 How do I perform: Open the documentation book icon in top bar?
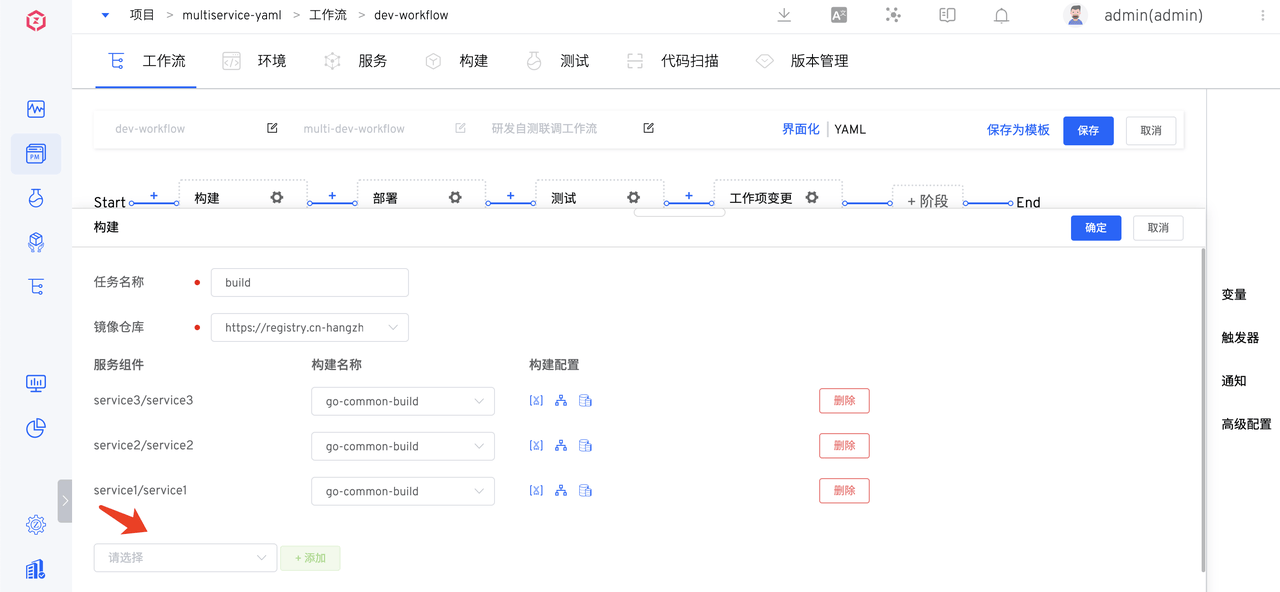[947, 15]
